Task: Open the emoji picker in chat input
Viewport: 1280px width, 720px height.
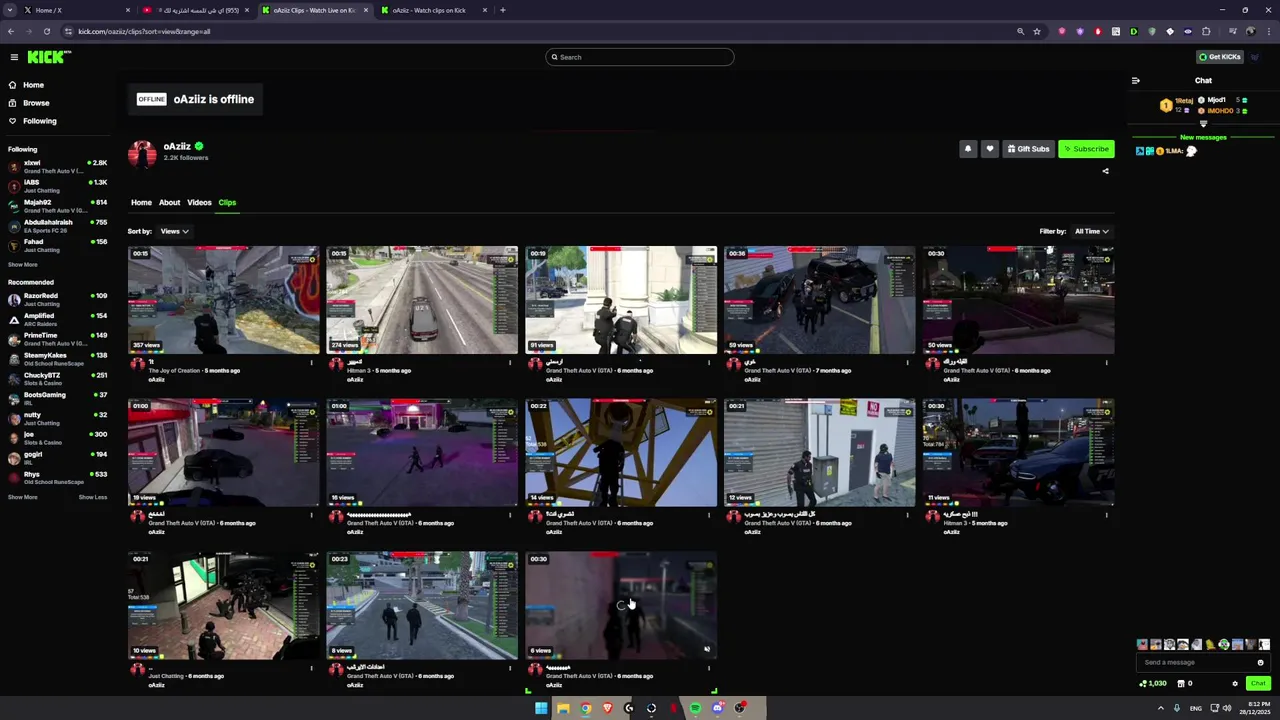Action: (x=1260, y=662)
